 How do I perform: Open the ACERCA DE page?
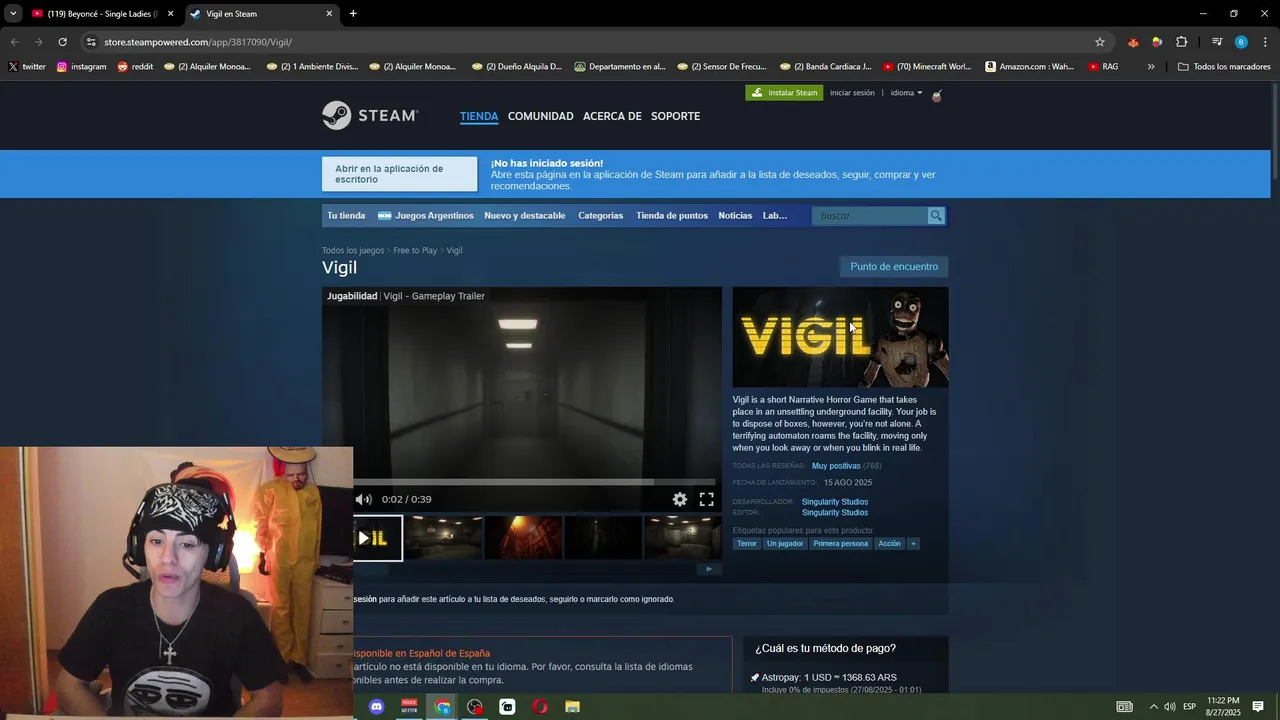coord(612,116)
